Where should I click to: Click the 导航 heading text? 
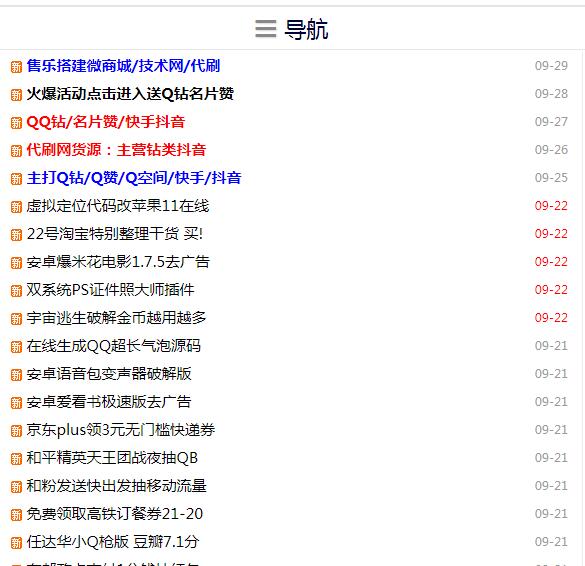point(306,29)
